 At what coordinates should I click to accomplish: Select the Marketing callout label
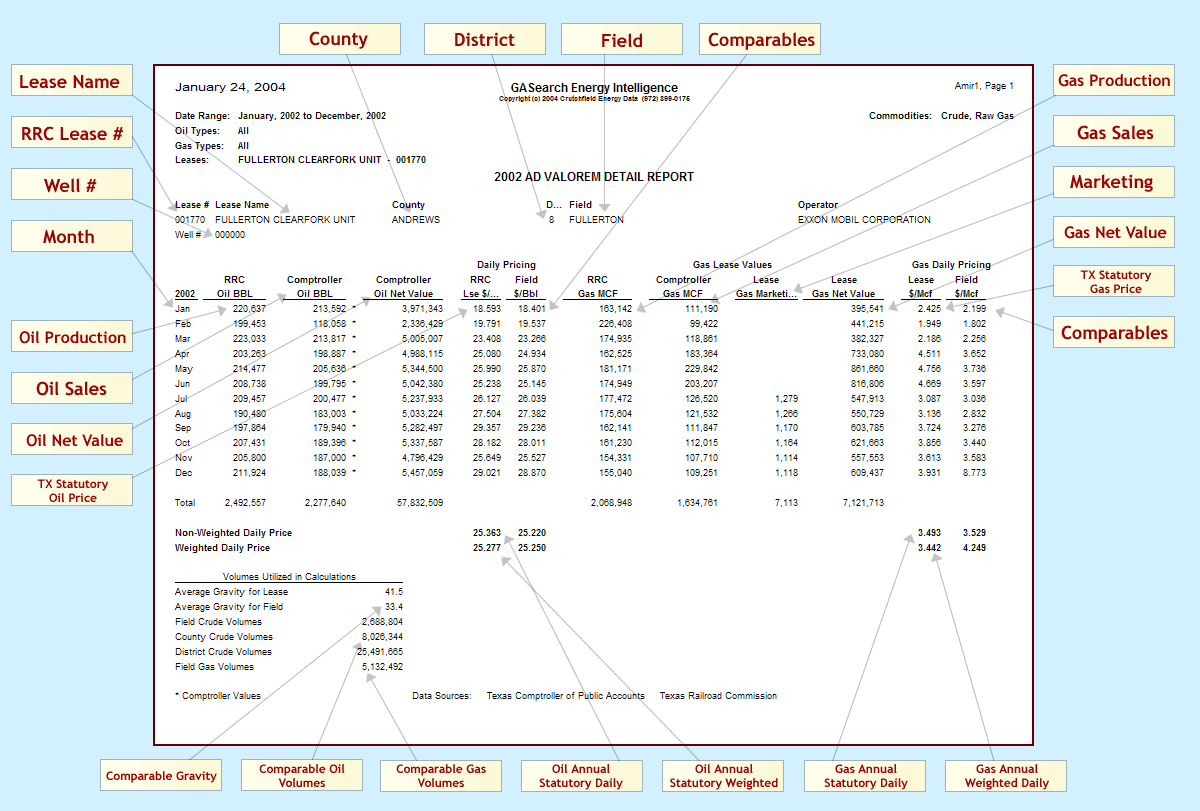coord(1111,182)
